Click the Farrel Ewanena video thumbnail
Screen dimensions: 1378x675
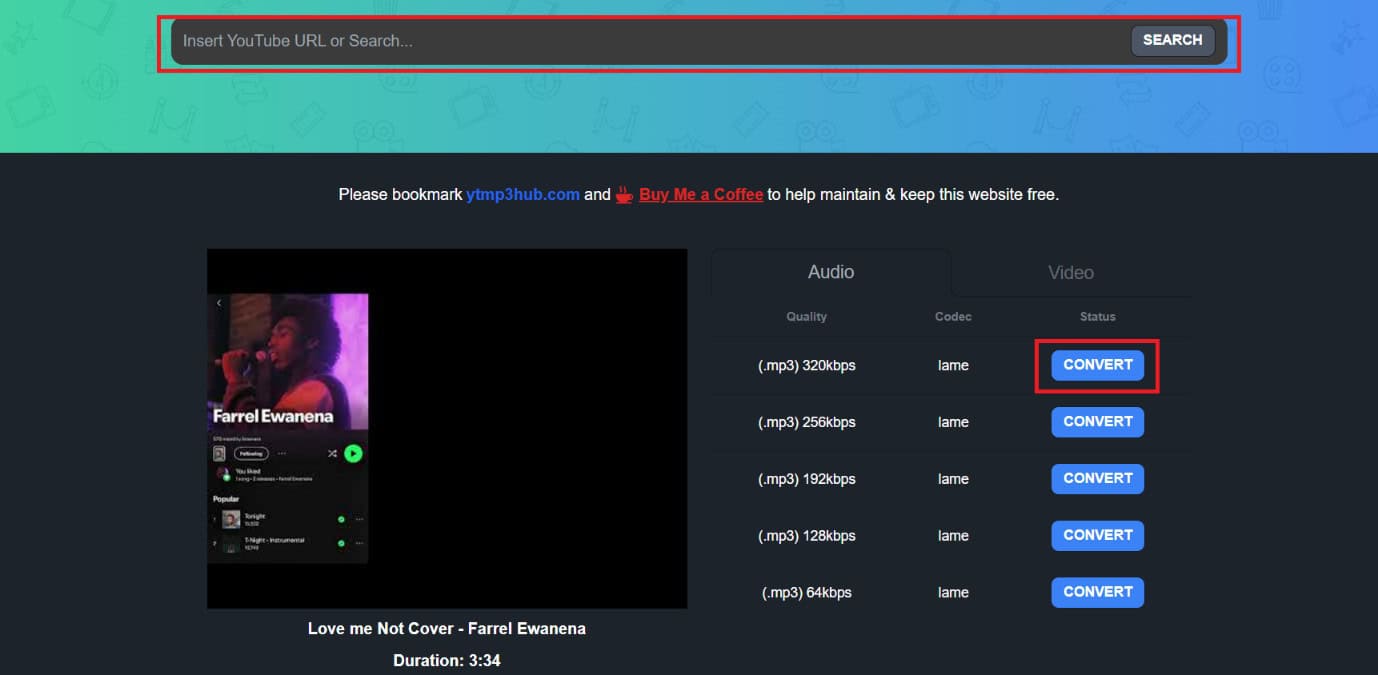coord(447,428)
